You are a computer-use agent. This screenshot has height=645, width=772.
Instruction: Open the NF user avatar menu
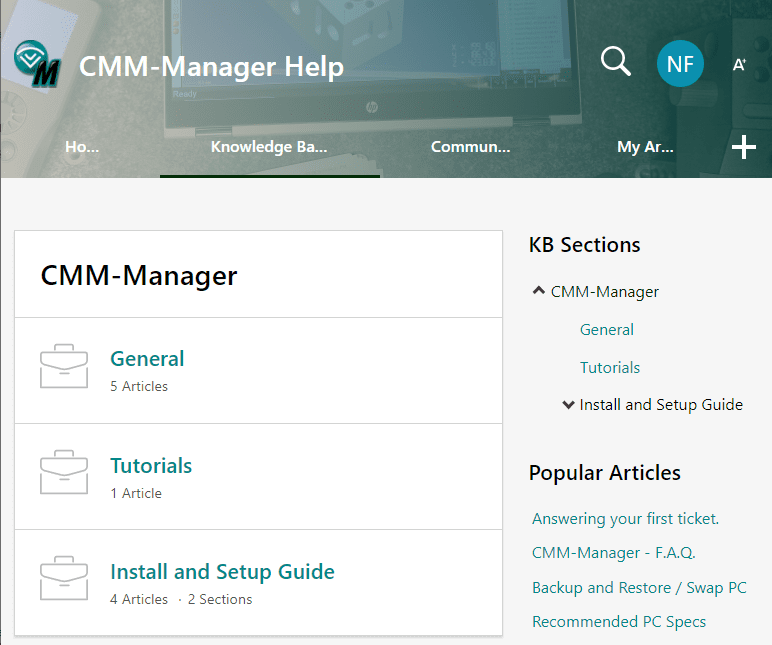click(680, 64)
